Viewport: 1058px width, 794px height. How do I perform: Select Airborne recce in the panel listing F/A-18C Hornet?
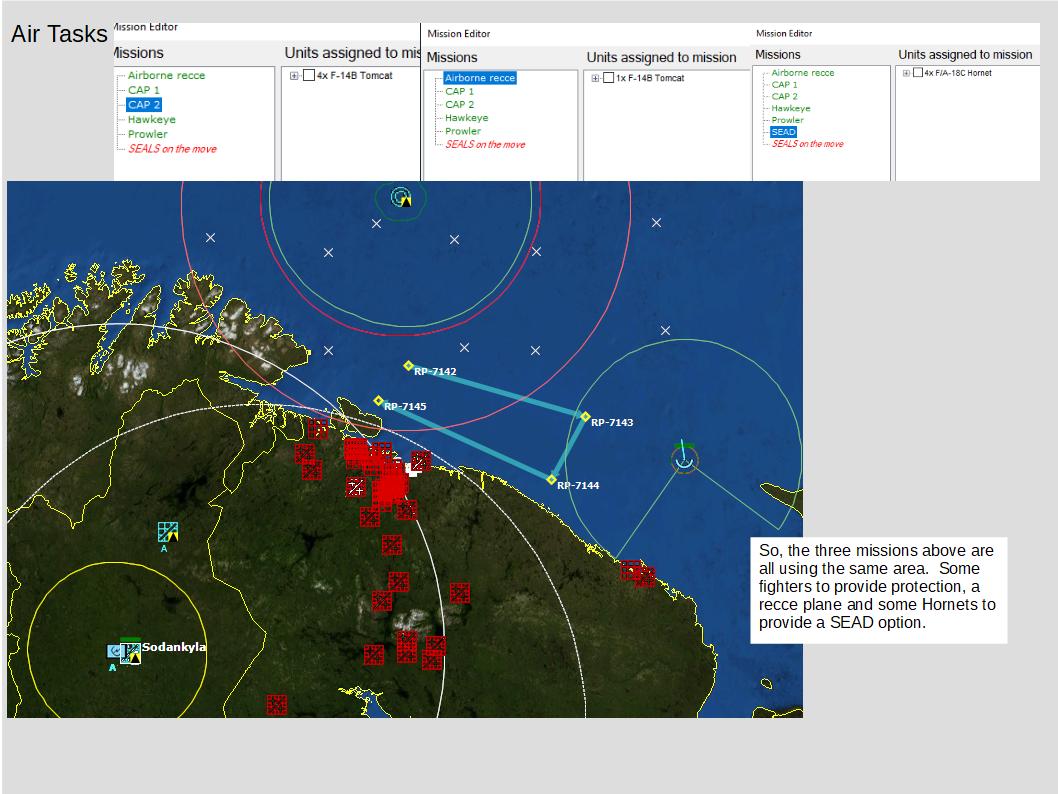tap(803, 73)
